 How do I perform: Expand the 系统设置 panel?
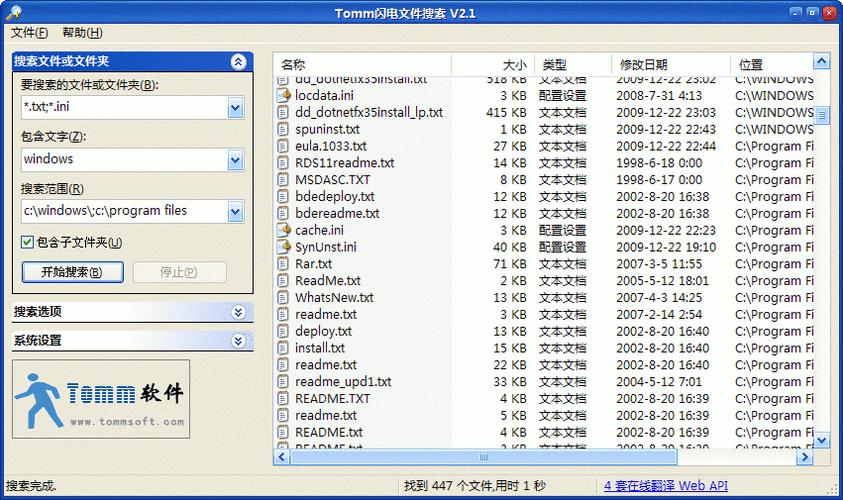click(x=239, y=341)
